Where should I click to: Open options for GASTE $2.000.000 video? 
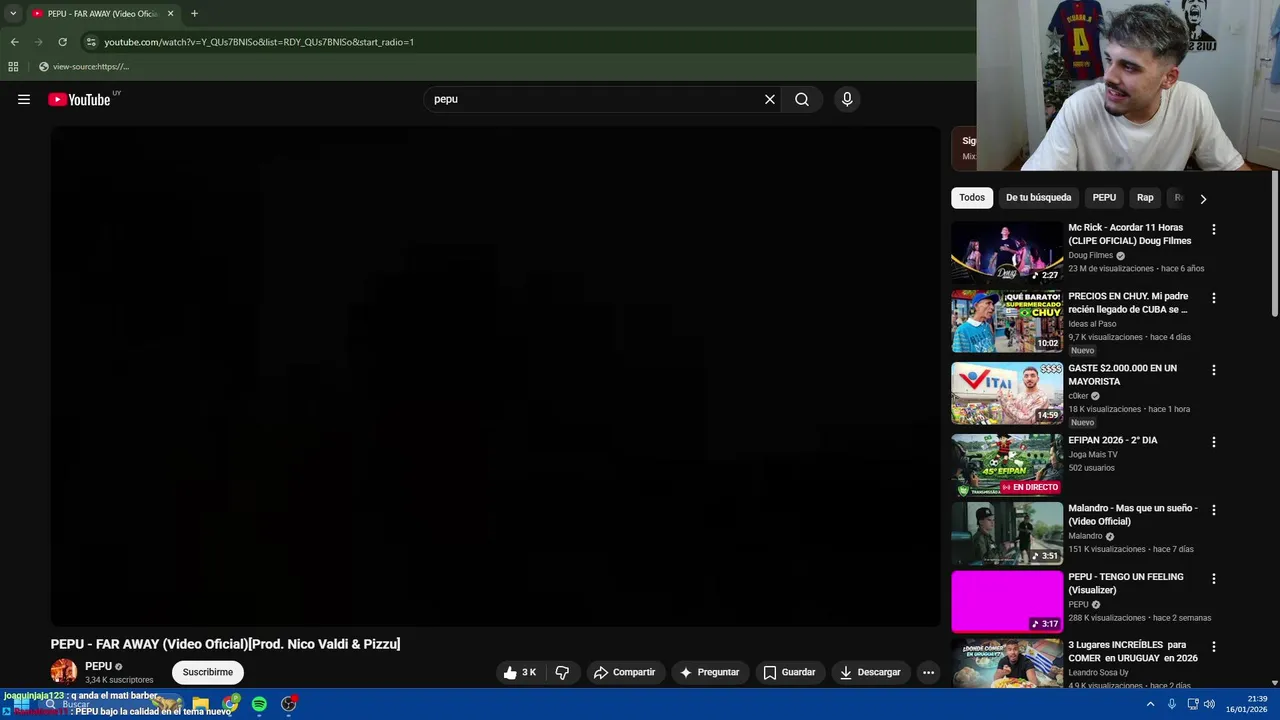(1214, 370)
